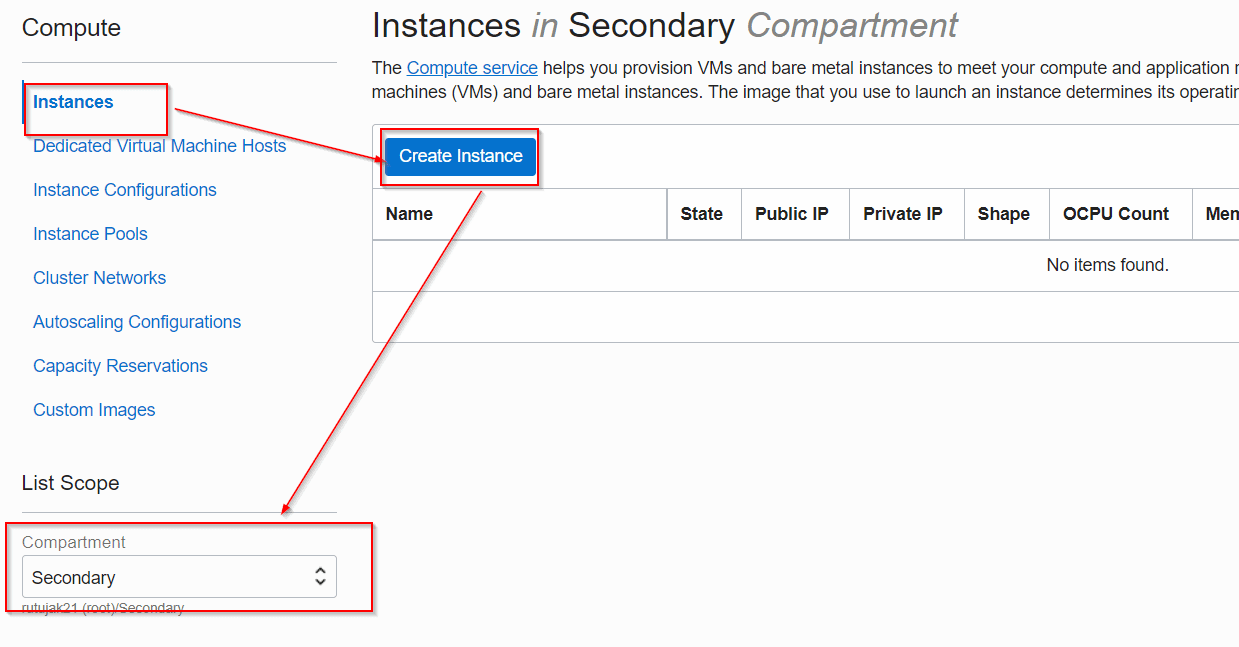Click the Compute sidebar heading
The height and width of the screenshot is (647, 1239).
71,28
